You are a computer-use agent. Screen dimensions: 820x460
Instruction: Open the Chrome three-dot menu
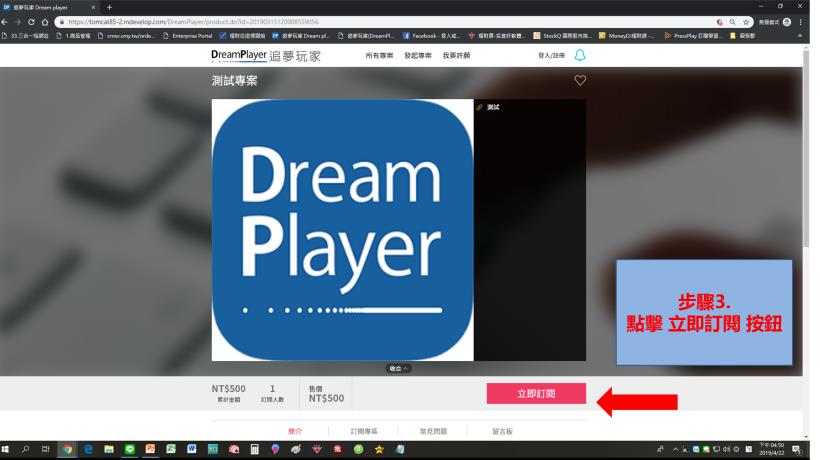tap(801, 22)
